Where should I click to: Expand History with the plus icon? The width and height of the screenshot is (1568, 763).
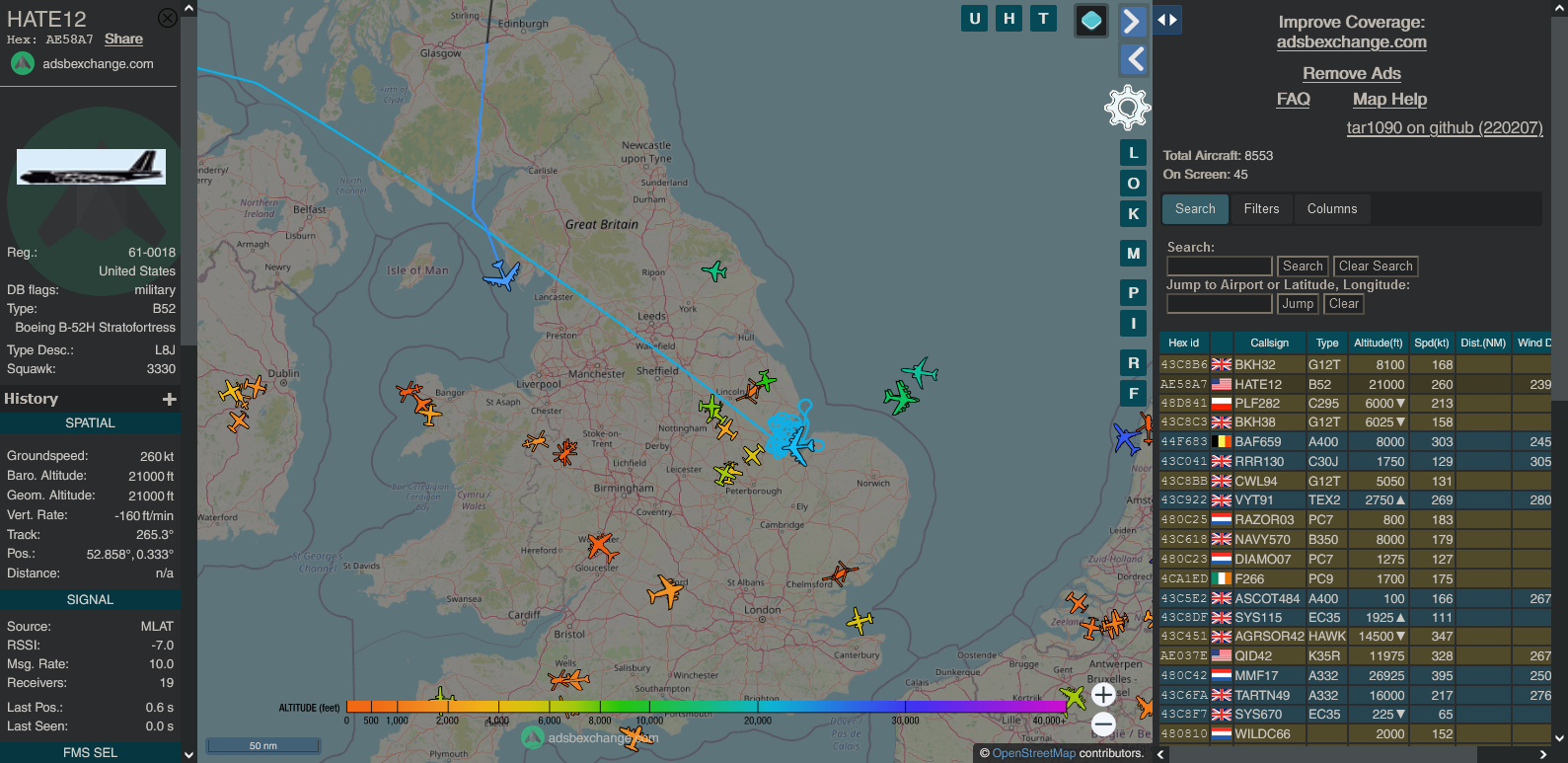point(169,399)
